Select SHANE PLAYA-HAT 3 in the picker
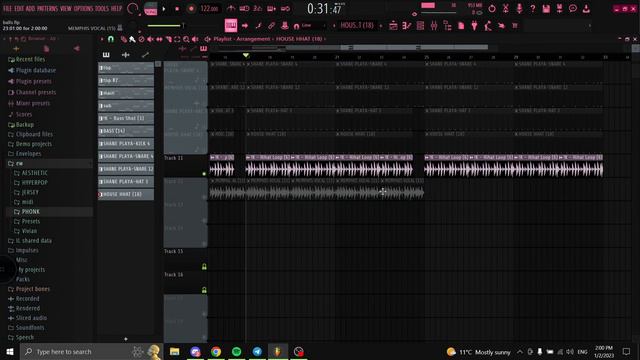The height and width of the screenshot is (360, 640). [126, 182]
